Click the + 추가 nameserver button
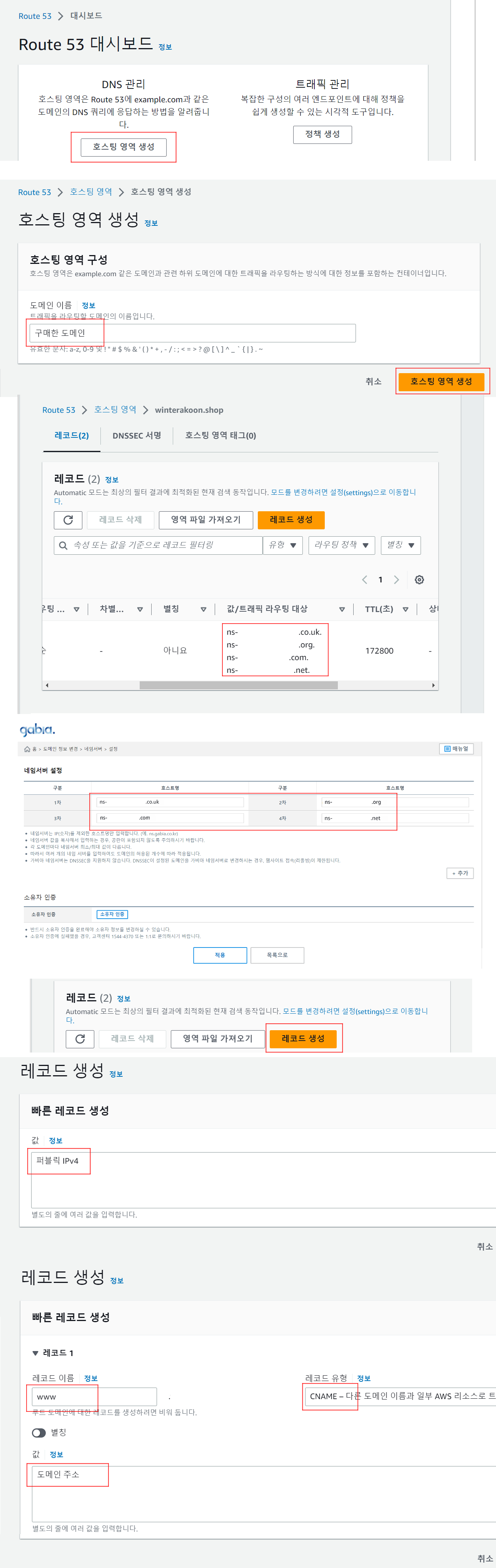 tap(460, 874)
